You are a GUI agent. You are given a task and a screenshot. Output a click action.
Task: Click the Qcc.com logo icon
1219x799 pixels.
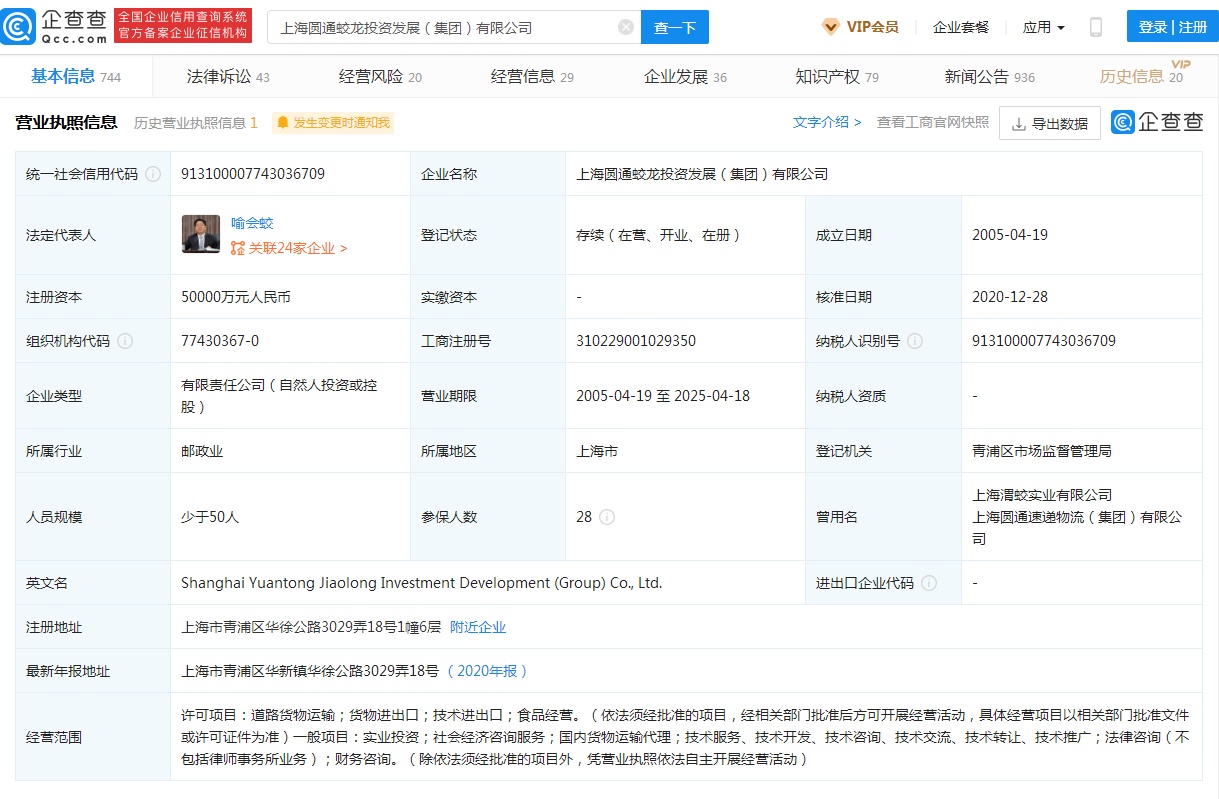(x=20, y=26)
